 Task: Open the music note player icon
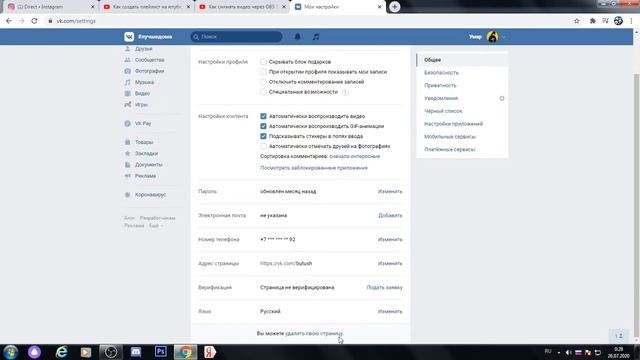[316, 37]
